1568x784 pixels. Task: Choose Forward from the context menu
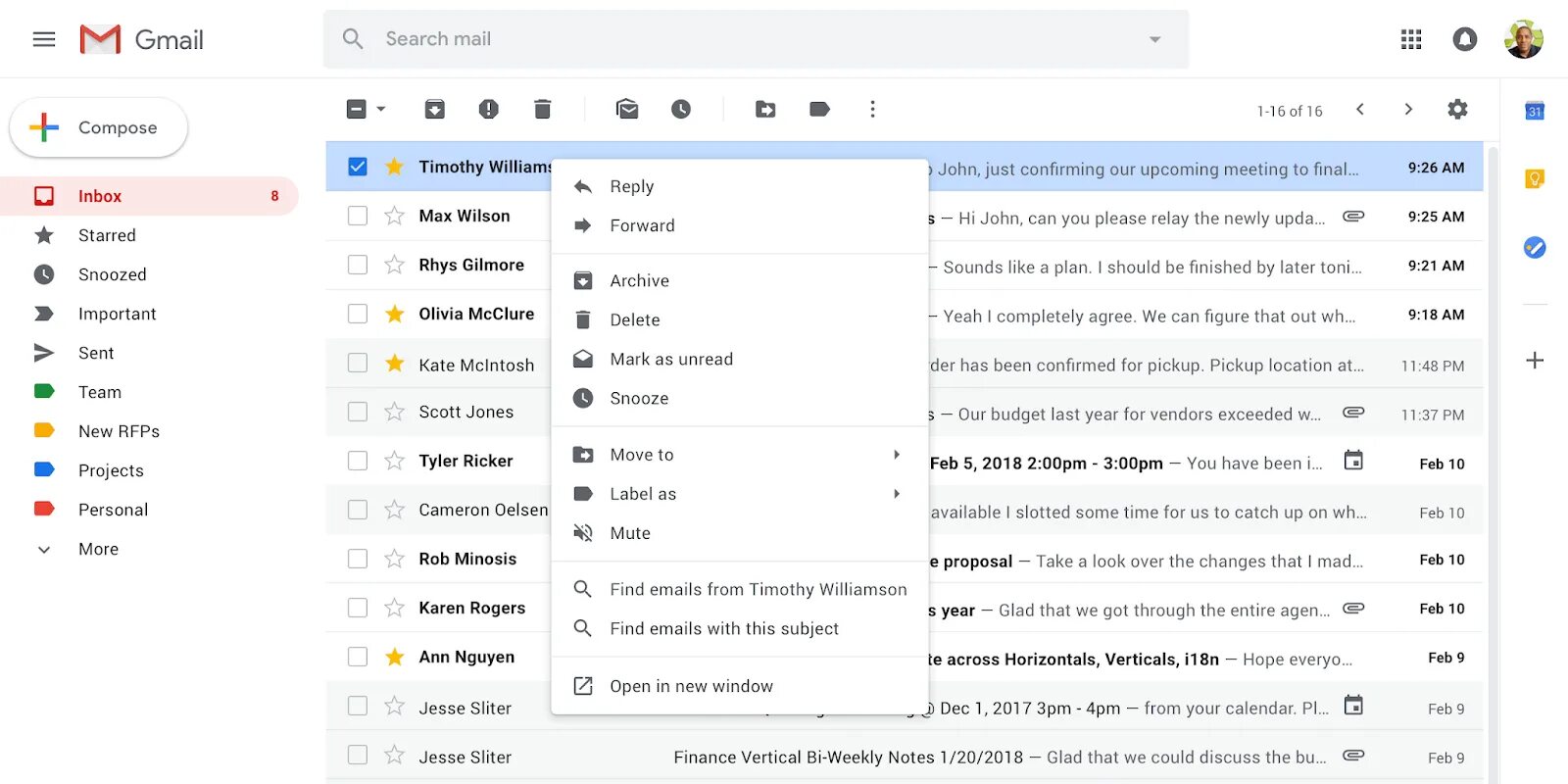click(x=740, y=225)
